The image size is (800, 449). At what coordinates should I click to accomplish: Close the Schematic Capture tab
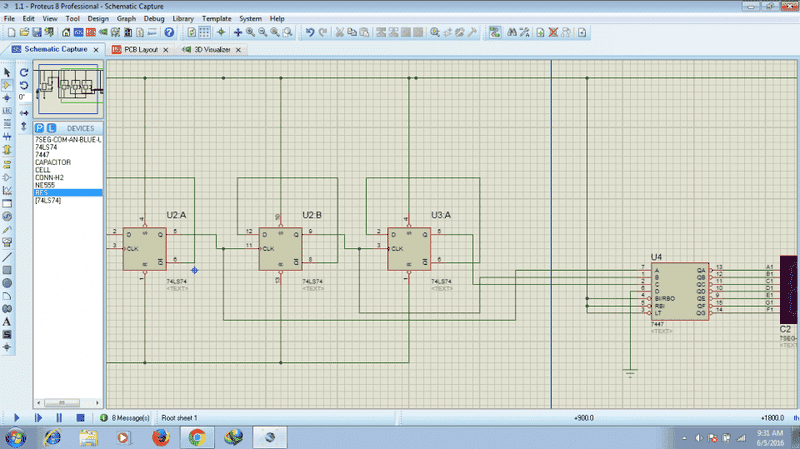click(x=96, y=48)
